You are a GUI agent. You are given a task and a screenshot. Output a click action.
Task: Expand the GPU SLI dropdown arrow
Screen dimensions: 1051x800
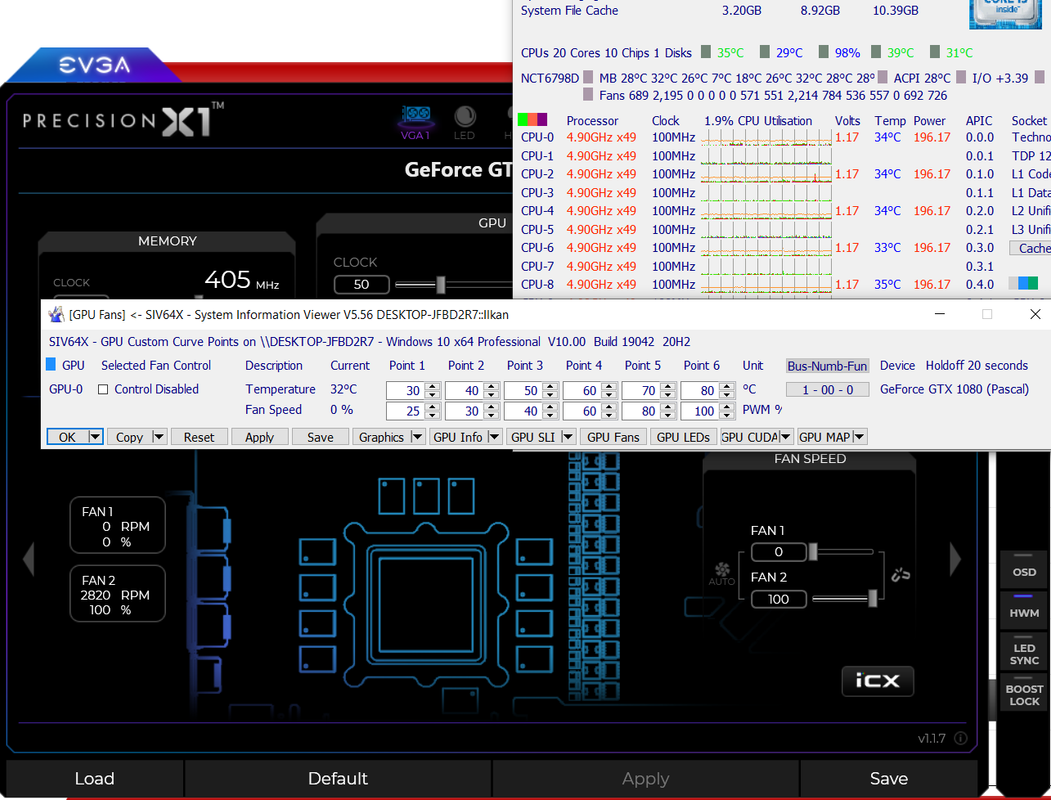568,437
